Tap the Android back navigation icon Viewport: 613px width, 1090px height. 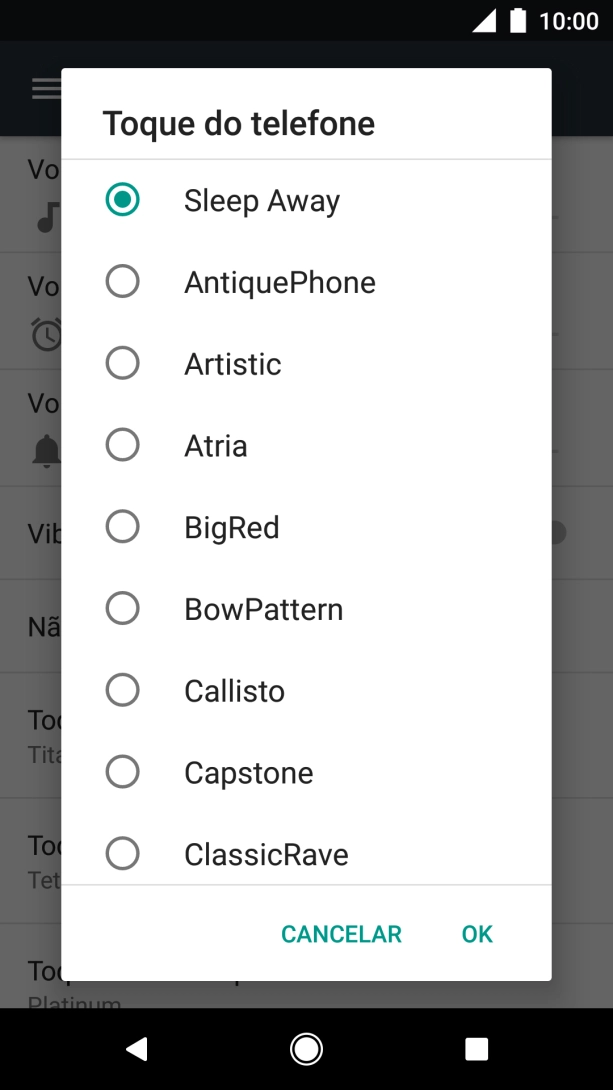[x=136, y=1048]
